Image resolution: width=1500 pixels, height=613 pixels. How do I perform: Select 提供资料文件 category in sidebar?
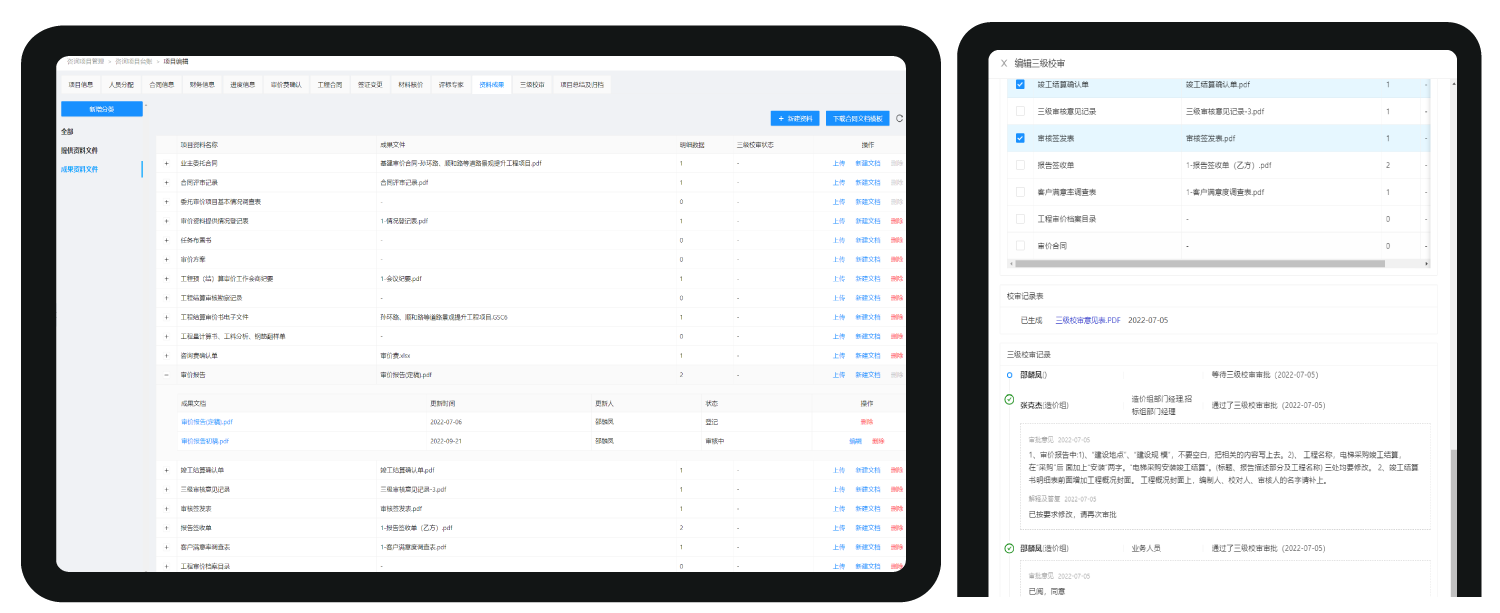click(79, 150)
